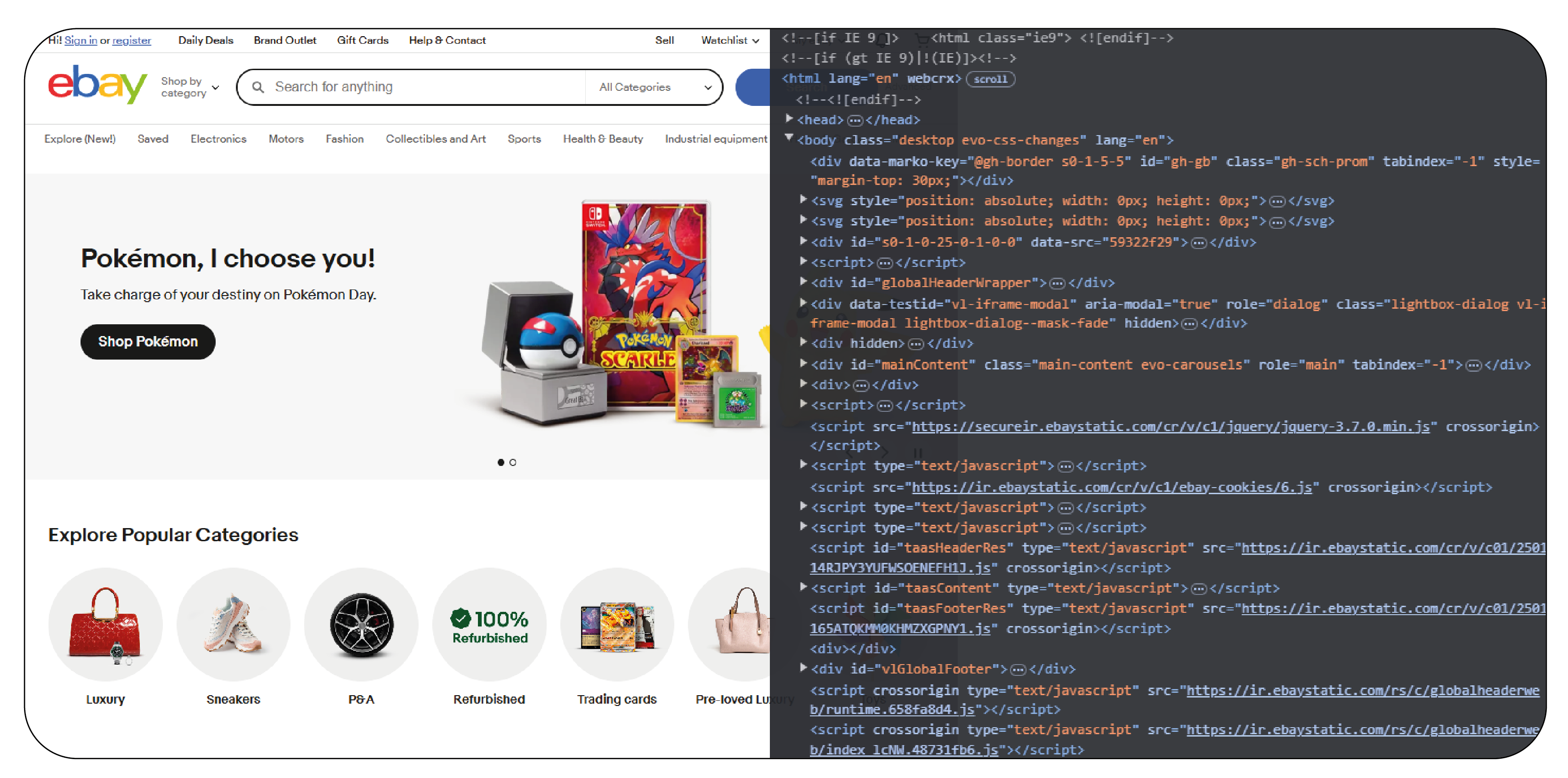Select the Saved tab
Image resolution: width=1568 pixels, height=778 pixels.
(153, 139)
